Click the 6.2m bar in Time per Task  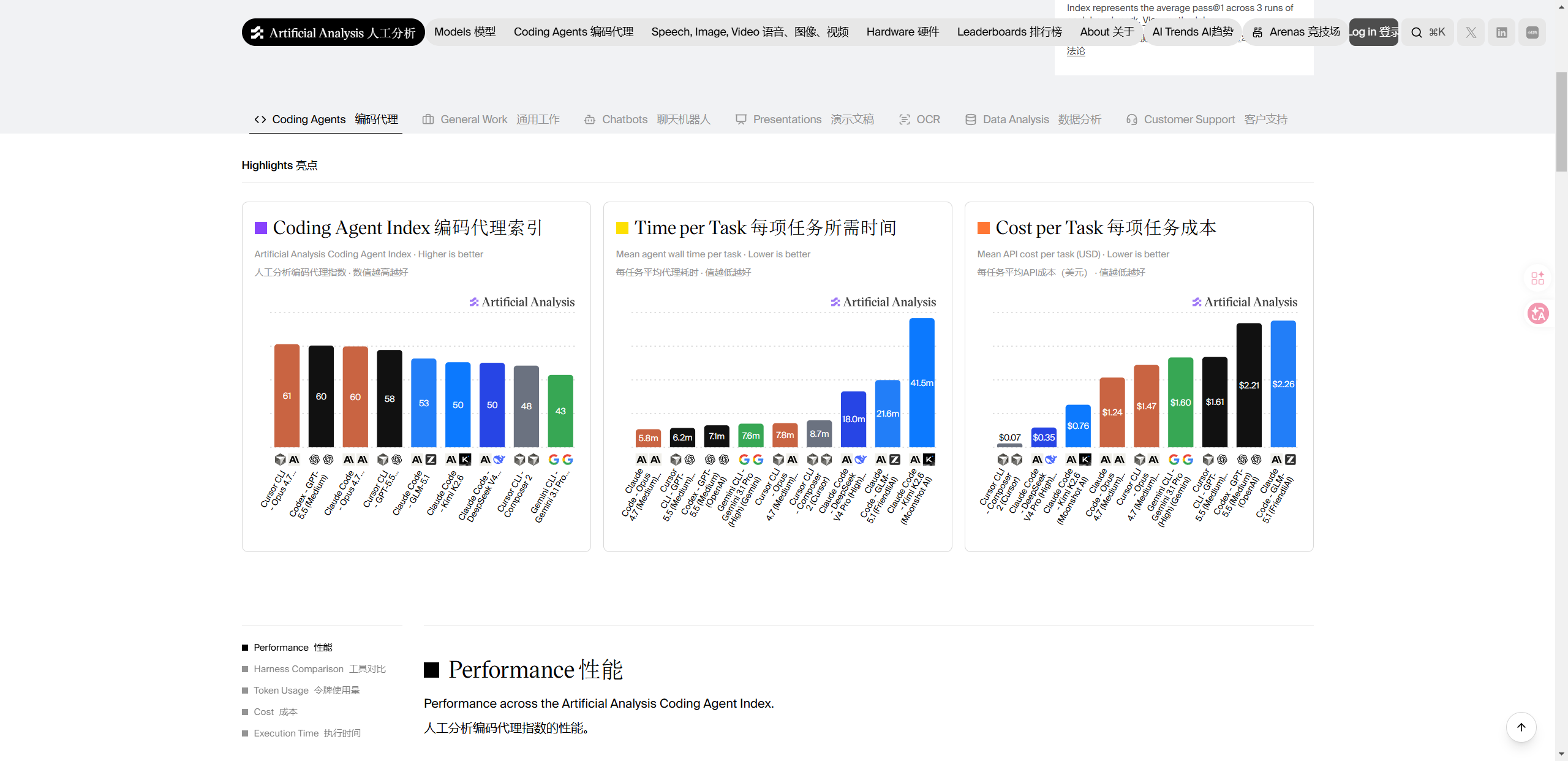pyautogui.click(x=682, y=437)
